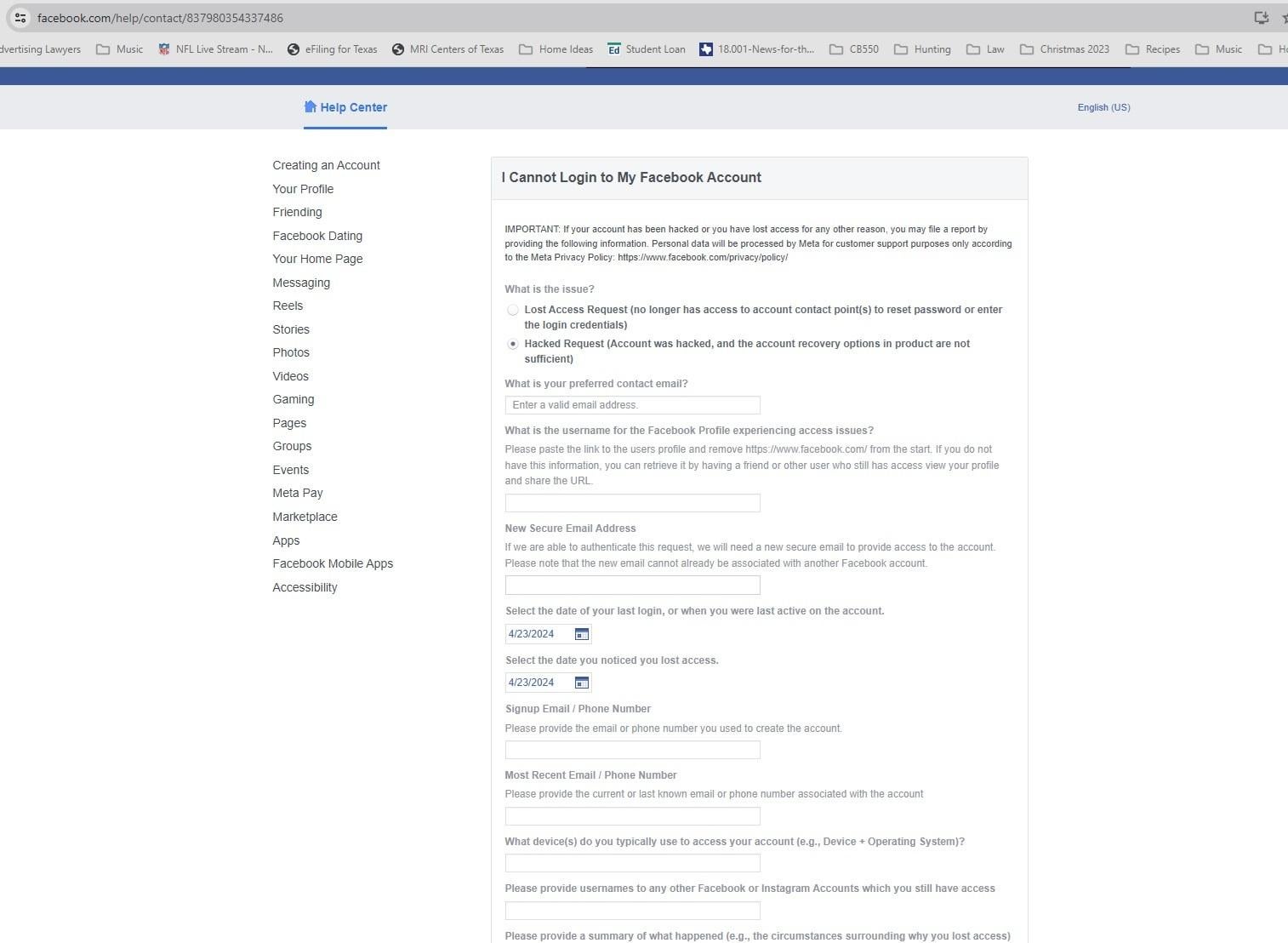This screenshot has height=943, width=1288.
Task: Open Friending help topic
Action: pyautogui.click(x=297, y=212)
